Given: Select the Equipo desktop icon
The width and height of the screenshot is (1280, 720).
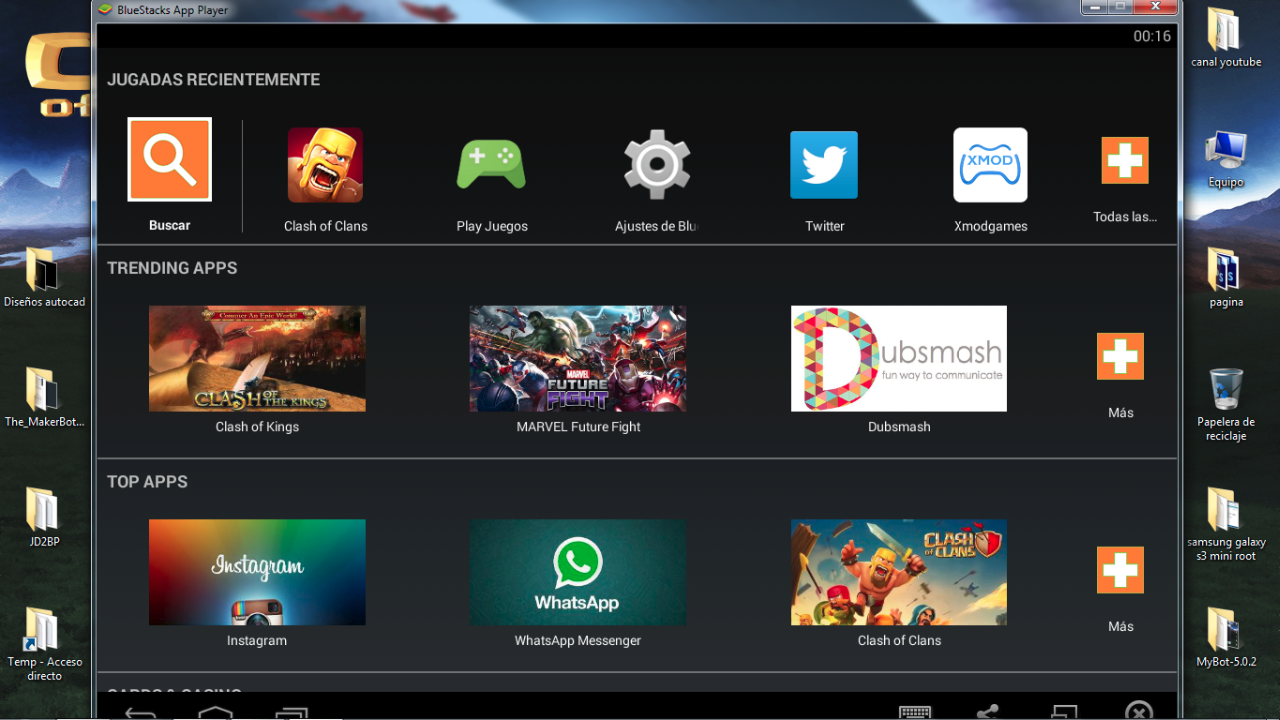Looking at the screenshot, I should 1225,158.
